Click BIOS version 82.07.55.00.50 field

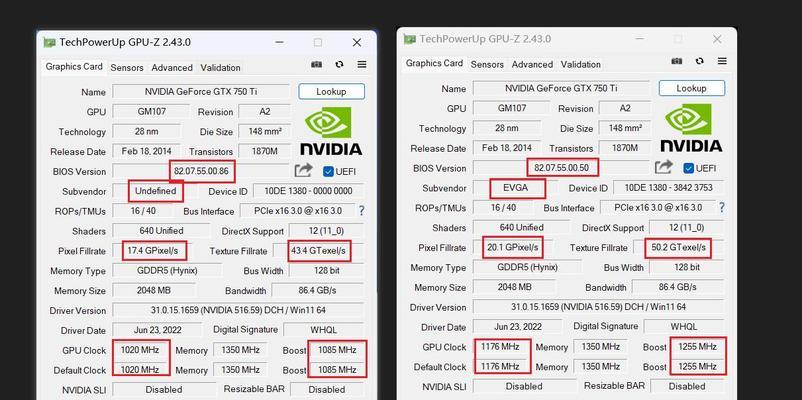click(x=561, y=168)
